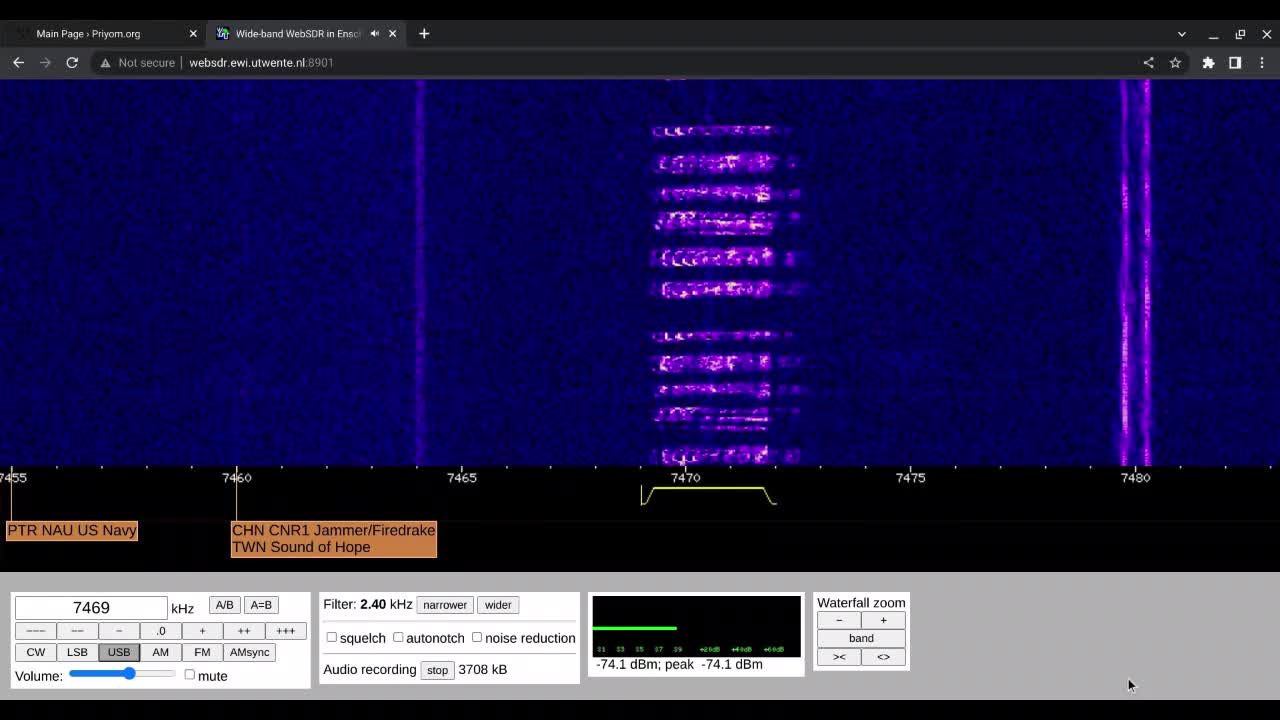The image size is (1280, 720).
Task: Step frequency down with double minus button
Action: [77, 631]
